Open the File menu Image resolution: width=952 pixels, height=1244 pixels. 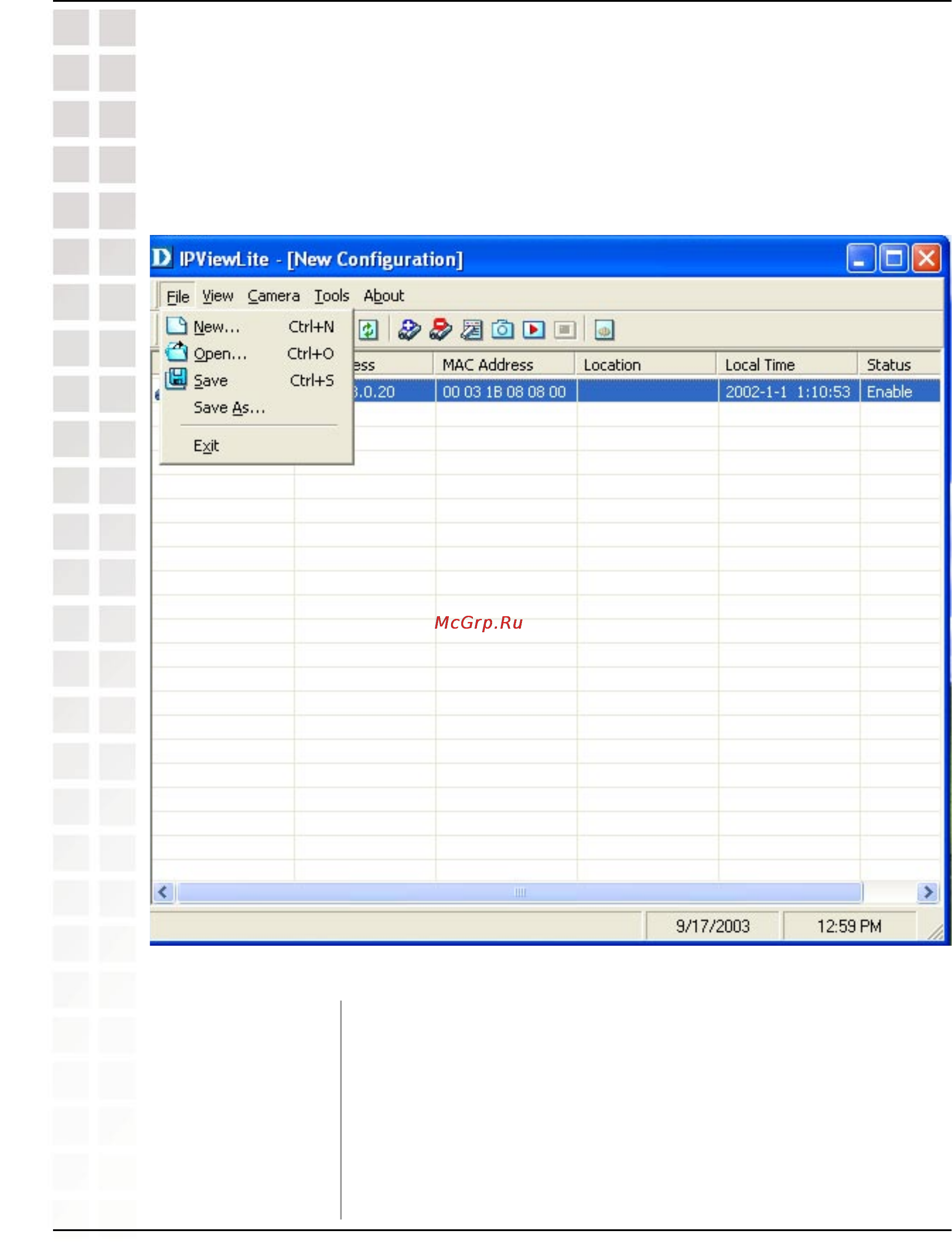pos(178,297)
